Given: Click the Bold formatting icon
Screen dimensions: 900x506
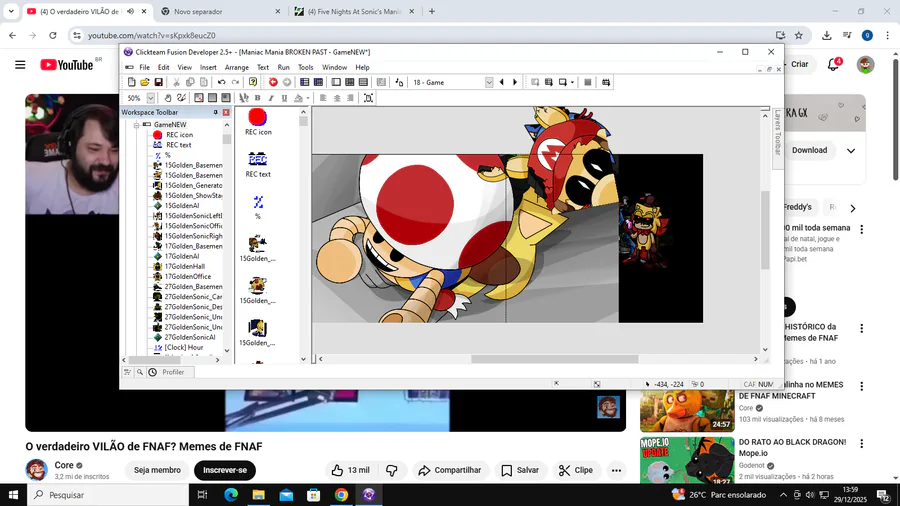Looking at the screenshot, I should 257,98.
